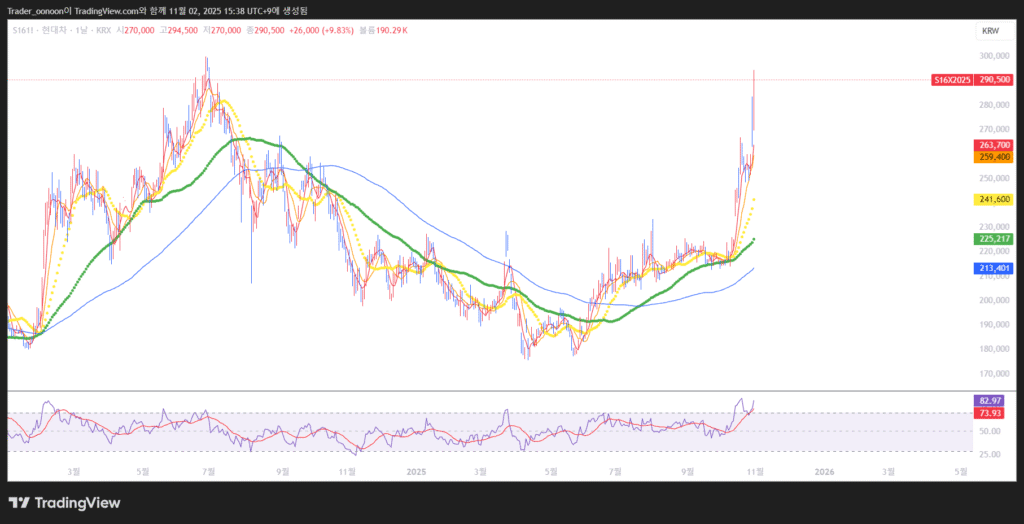Click the 2026 year marker on the time axis
1024x524 pixels.
(824, 470)
